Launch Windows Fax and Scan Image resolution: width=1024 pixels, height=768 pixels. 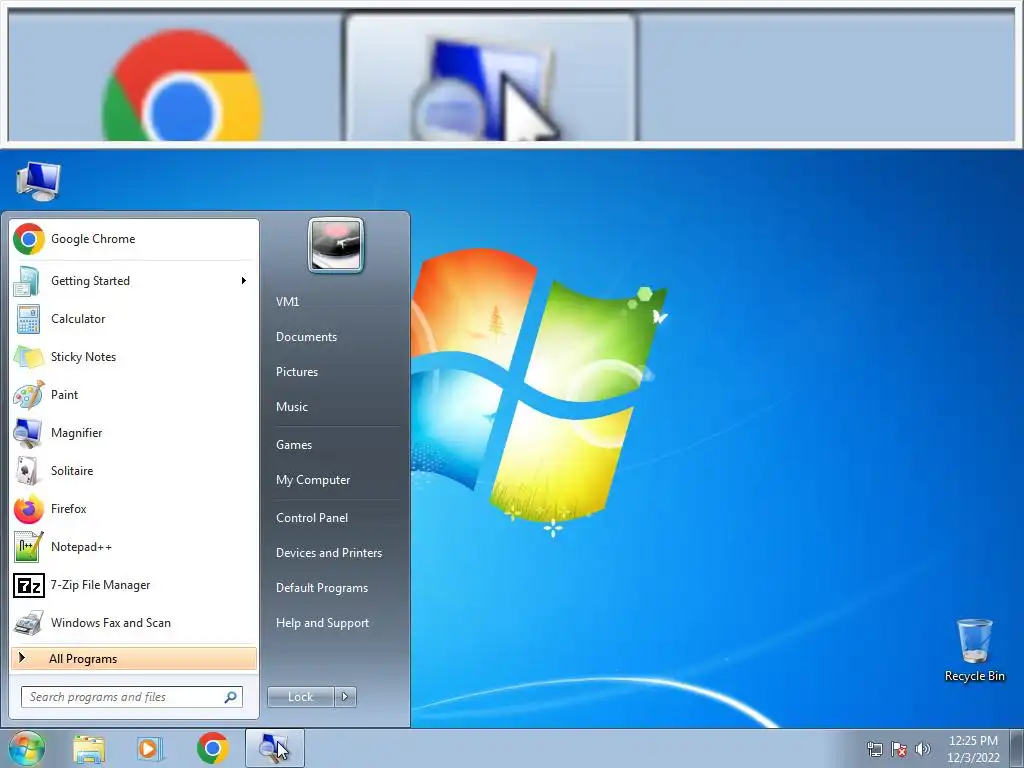(x=134, y=622)
